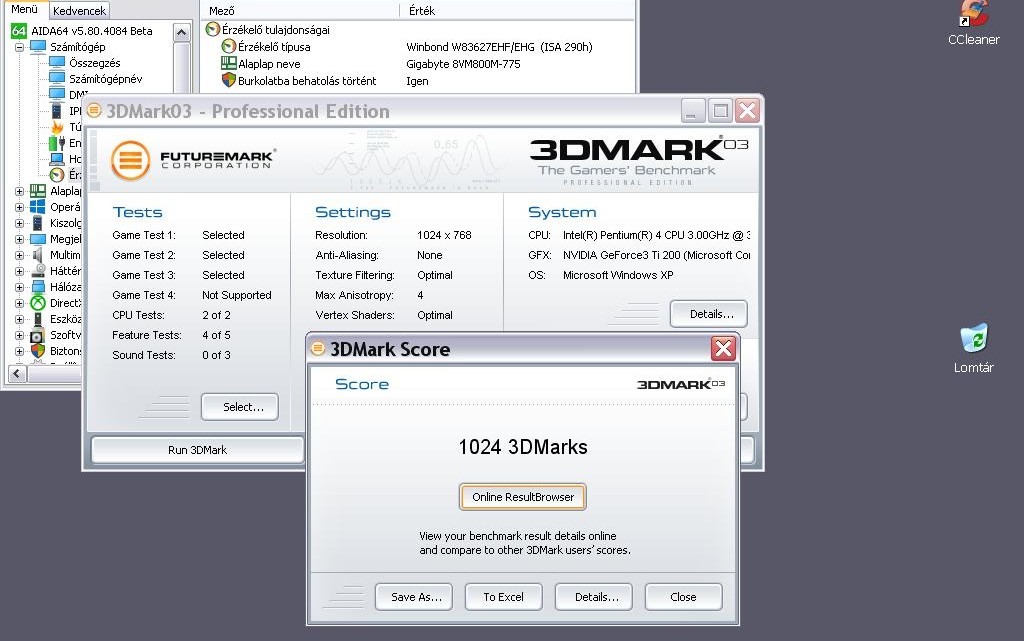The height and width of the screenshot is (641, 1024).
Task: Expand the Multimédia tree node
Action: (x=19, y=255)
